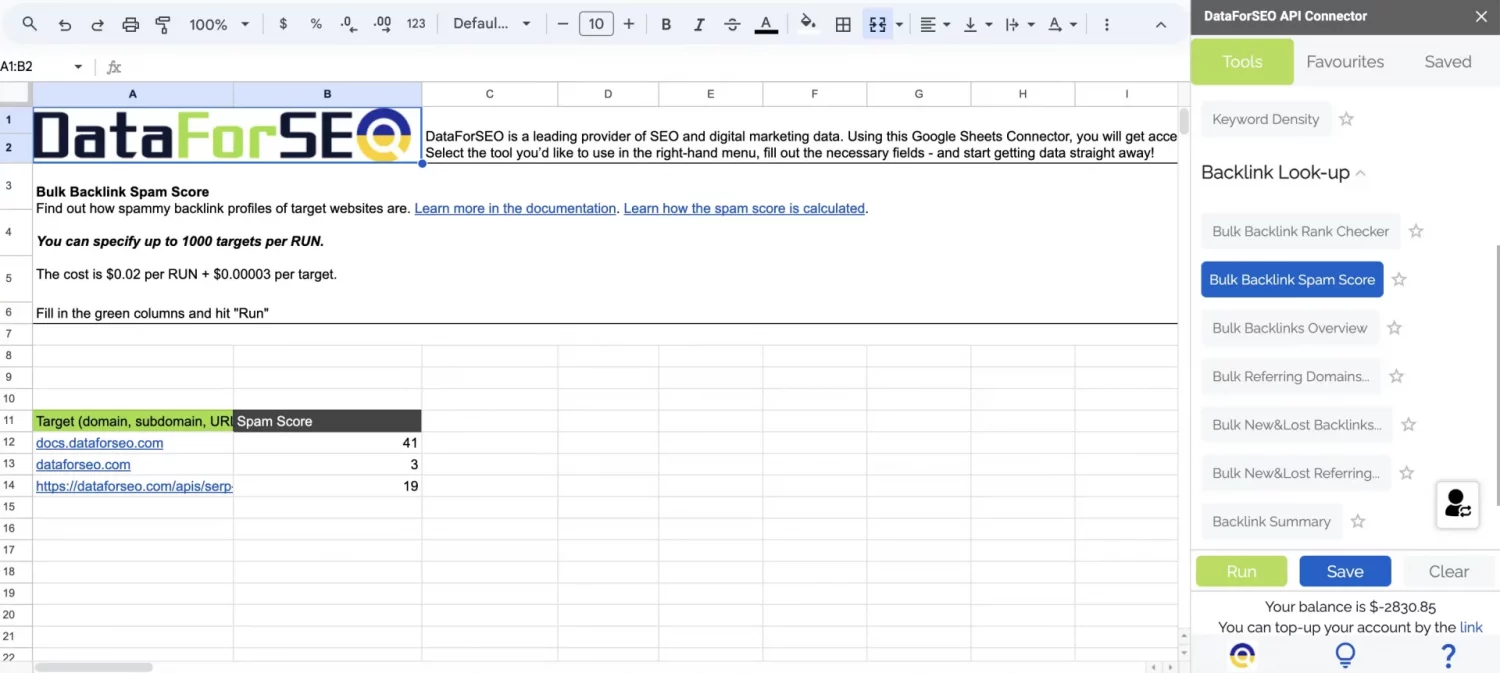Viewport: 1500px width, 673px height.
Task: Toggle strikethrough formatting
Action: 732,24
